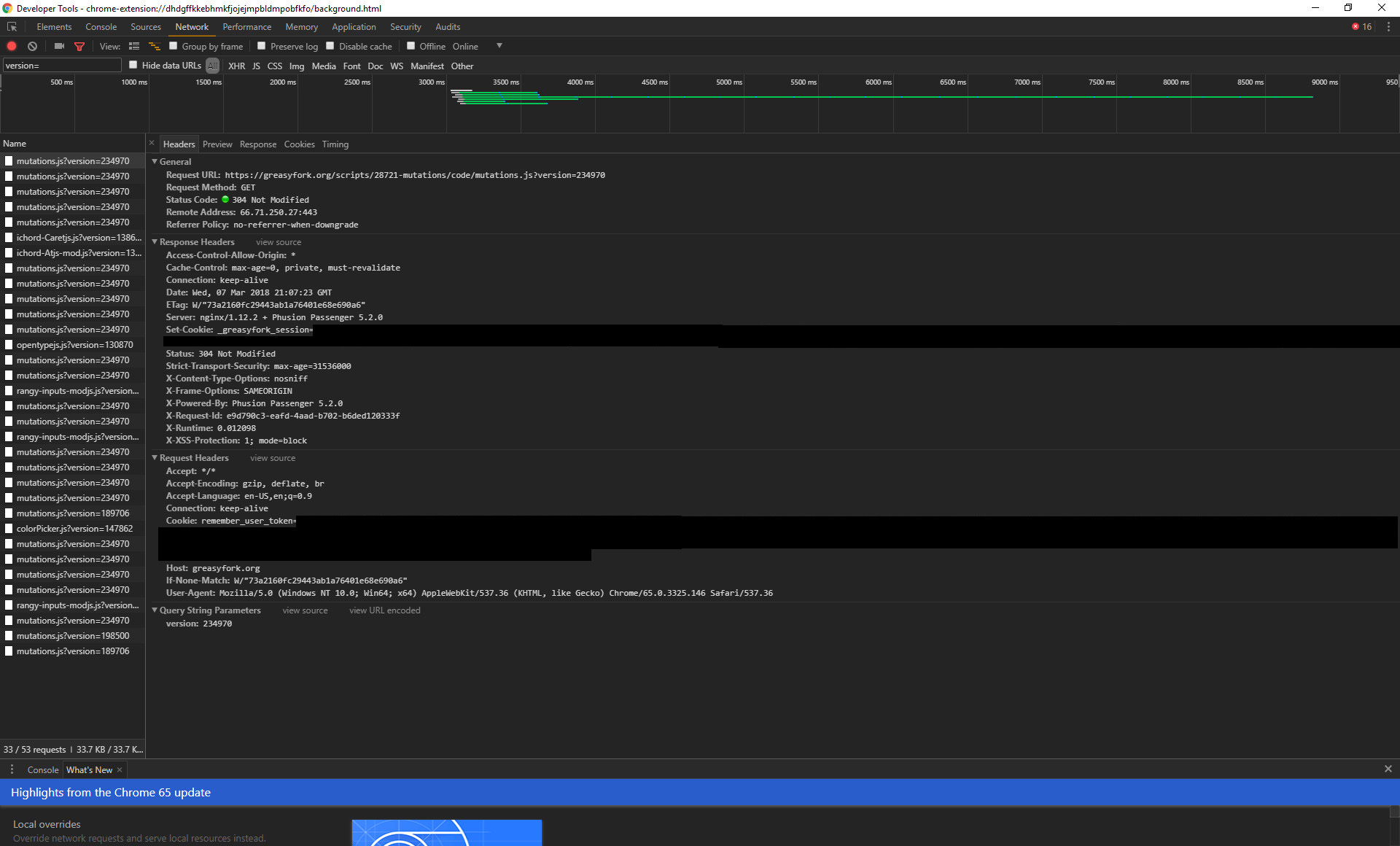Image resolution: width=1400 pixels, height=846 pixels.
Task: Click inside the version= filter input field
Action: 62,65
